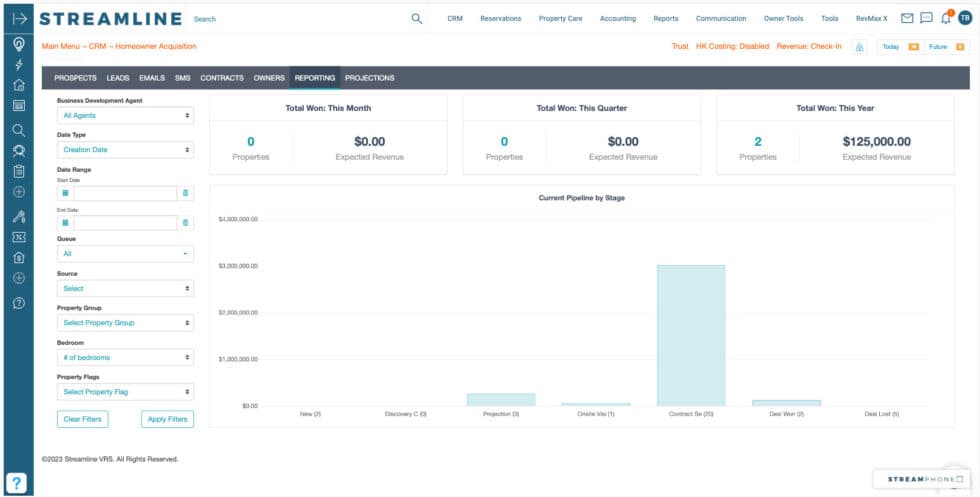980x497 pixels.
Task: Clear Start Date with trash icon
Action: (185, 193)
